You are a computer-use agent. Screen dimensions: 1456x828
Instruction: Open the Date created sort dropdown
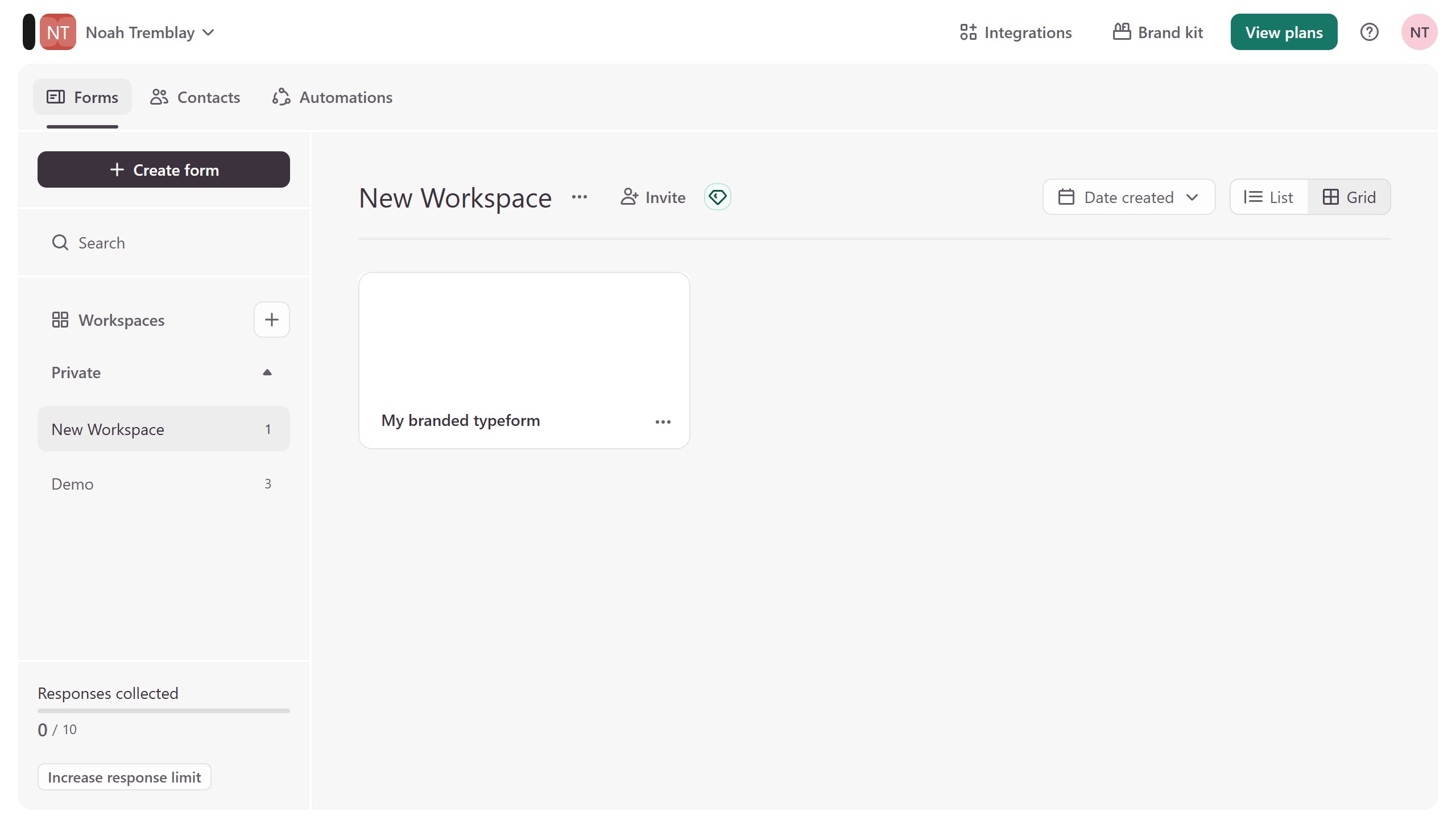pyautogui.click(x=1129, y=197)
